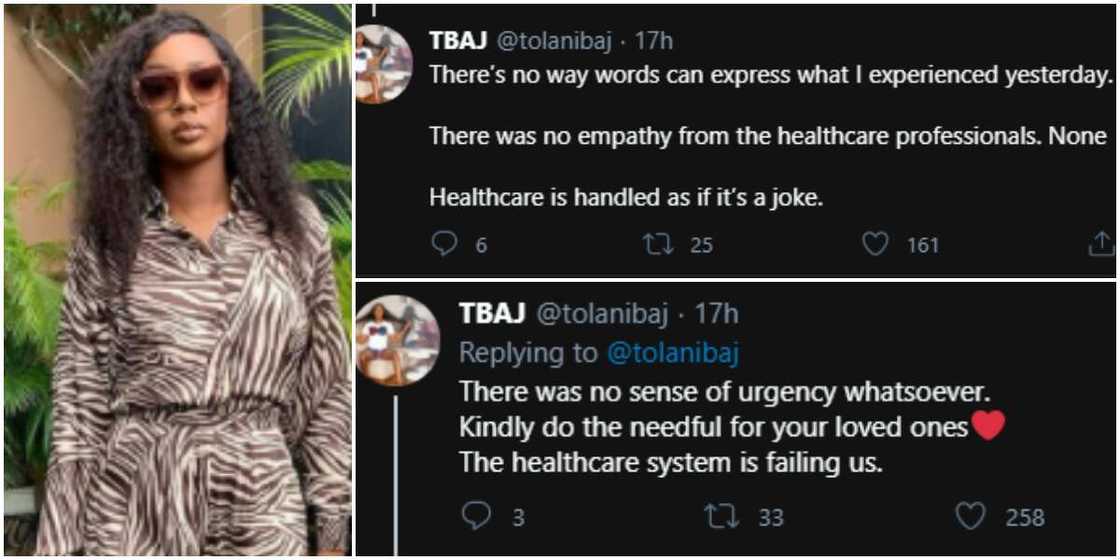Open the TBAJ avatar on the first tweet

pos(383,63)
